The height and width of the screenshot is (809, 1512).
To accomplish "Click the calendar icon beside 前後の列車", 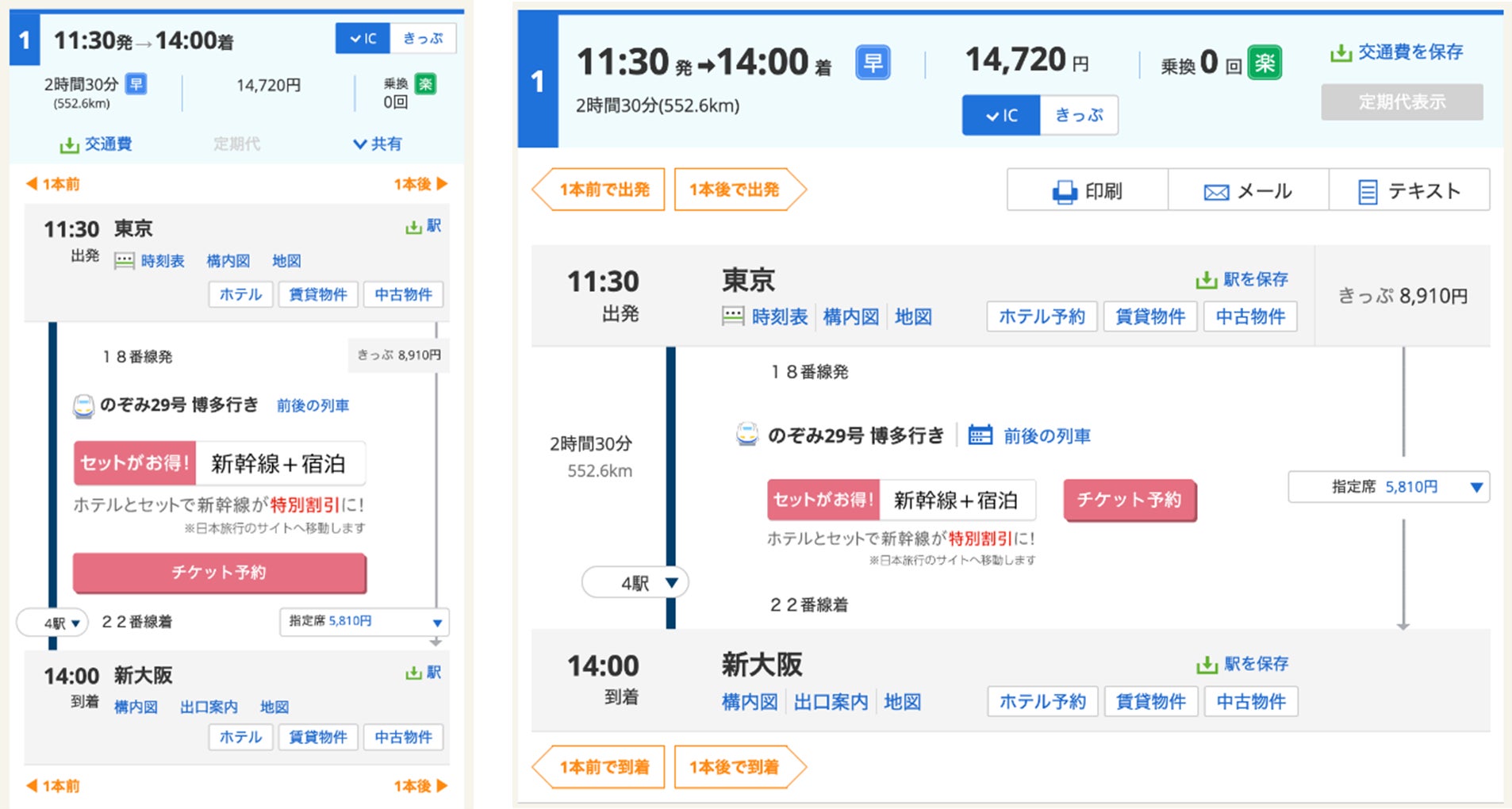I will [980, 435].
